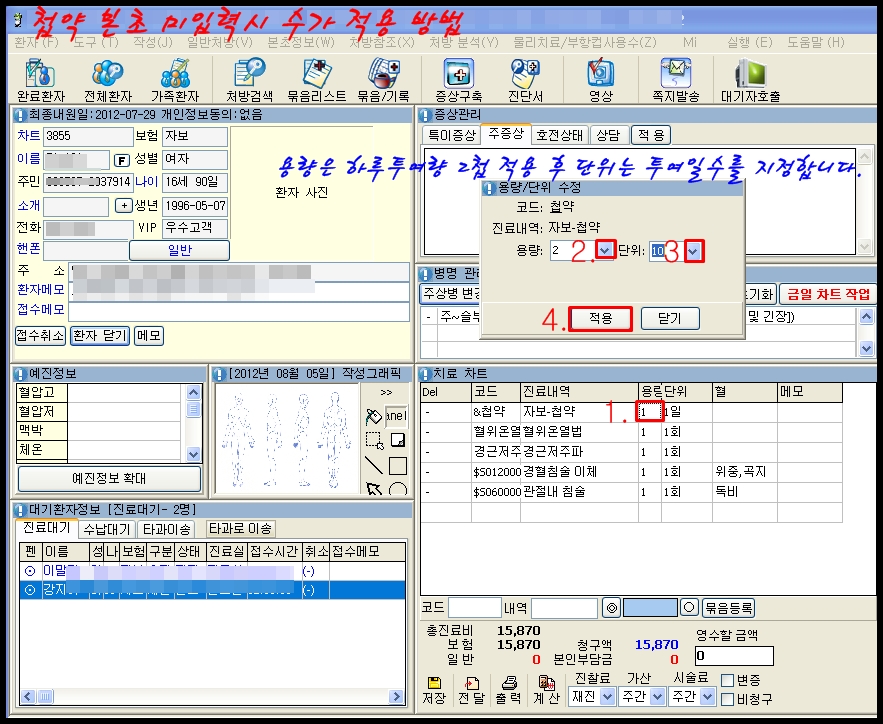Click the 적용 button in the dialog

coord(600,319)
